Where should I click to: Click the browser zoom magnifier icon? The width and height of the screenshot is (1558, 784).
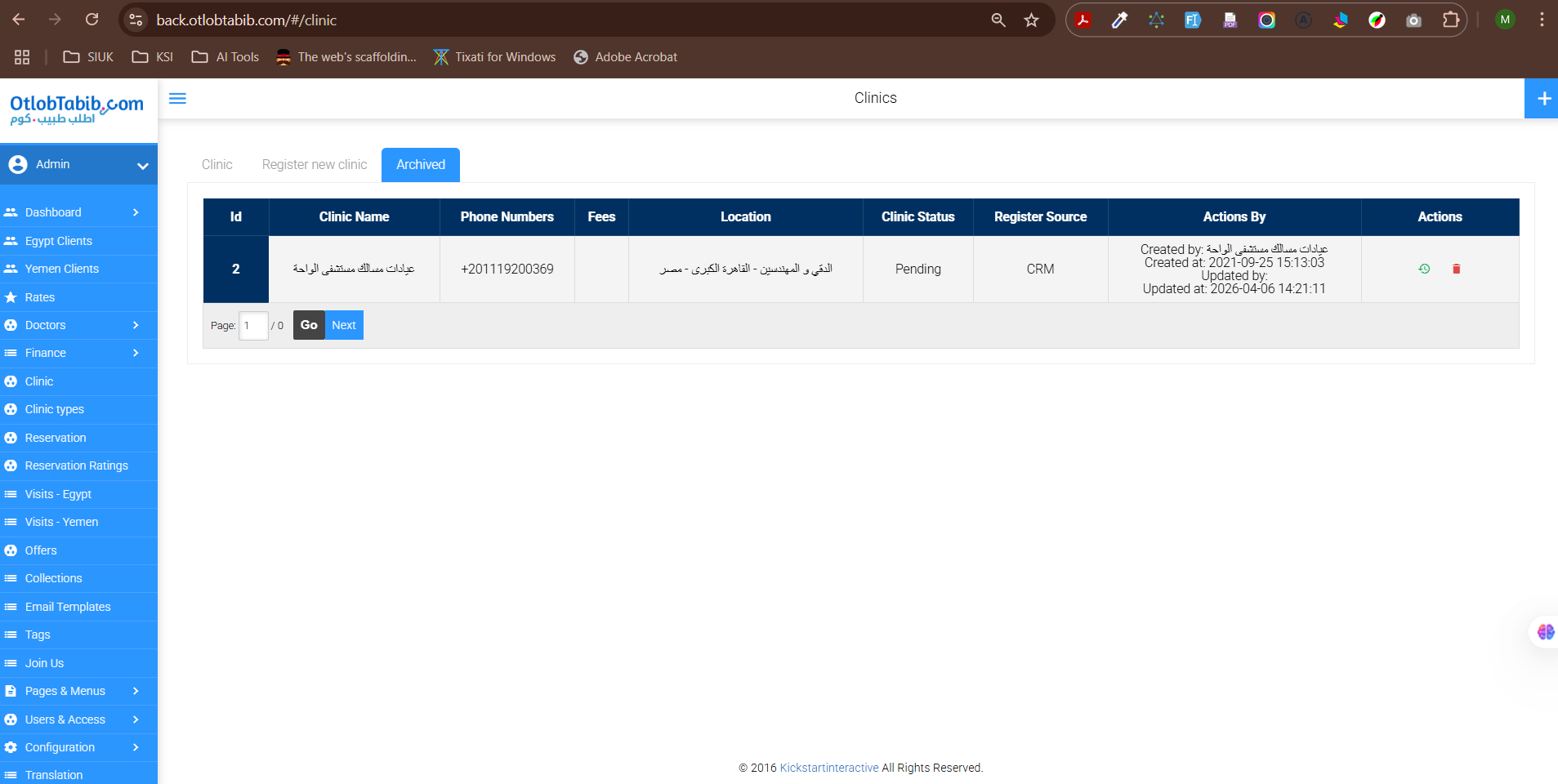998,20
